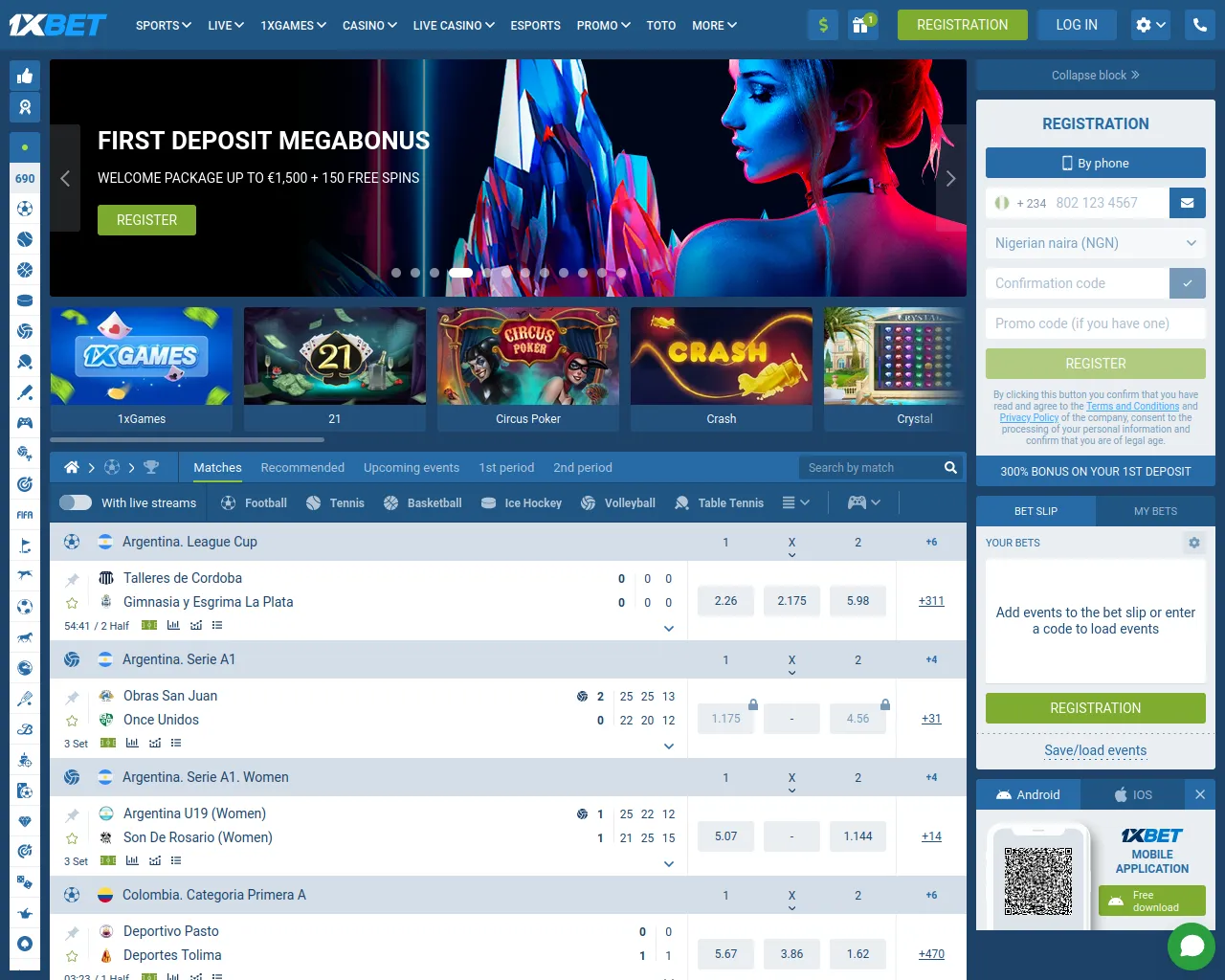This screenshot has width=1225, height=980.
Task: Click the 300% bonus on 1st deposit bar
Action: coord(1096,471)
